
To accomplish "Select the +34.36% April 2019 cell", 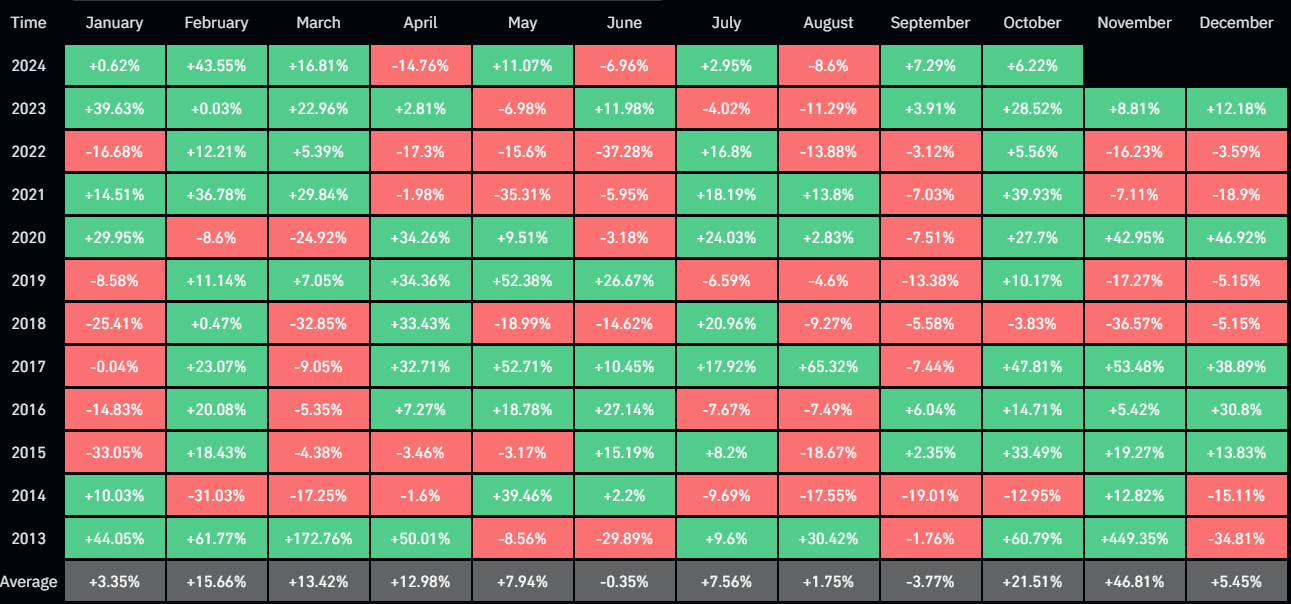I will [420, 281].
